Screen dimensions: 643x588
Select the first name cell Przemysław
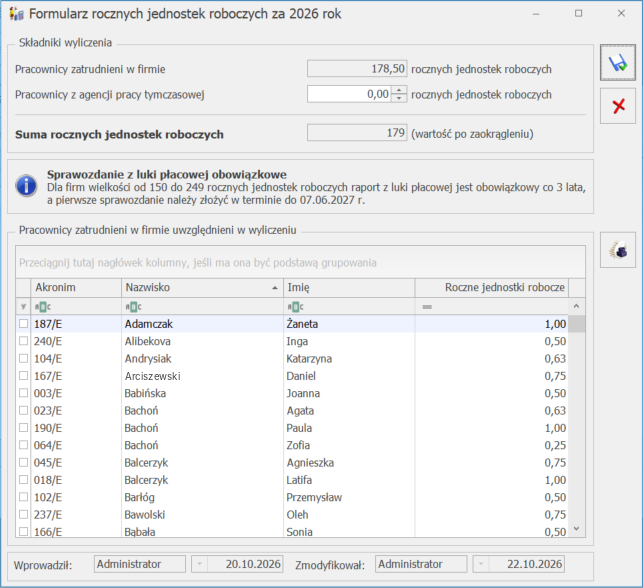tap(349, 497)
